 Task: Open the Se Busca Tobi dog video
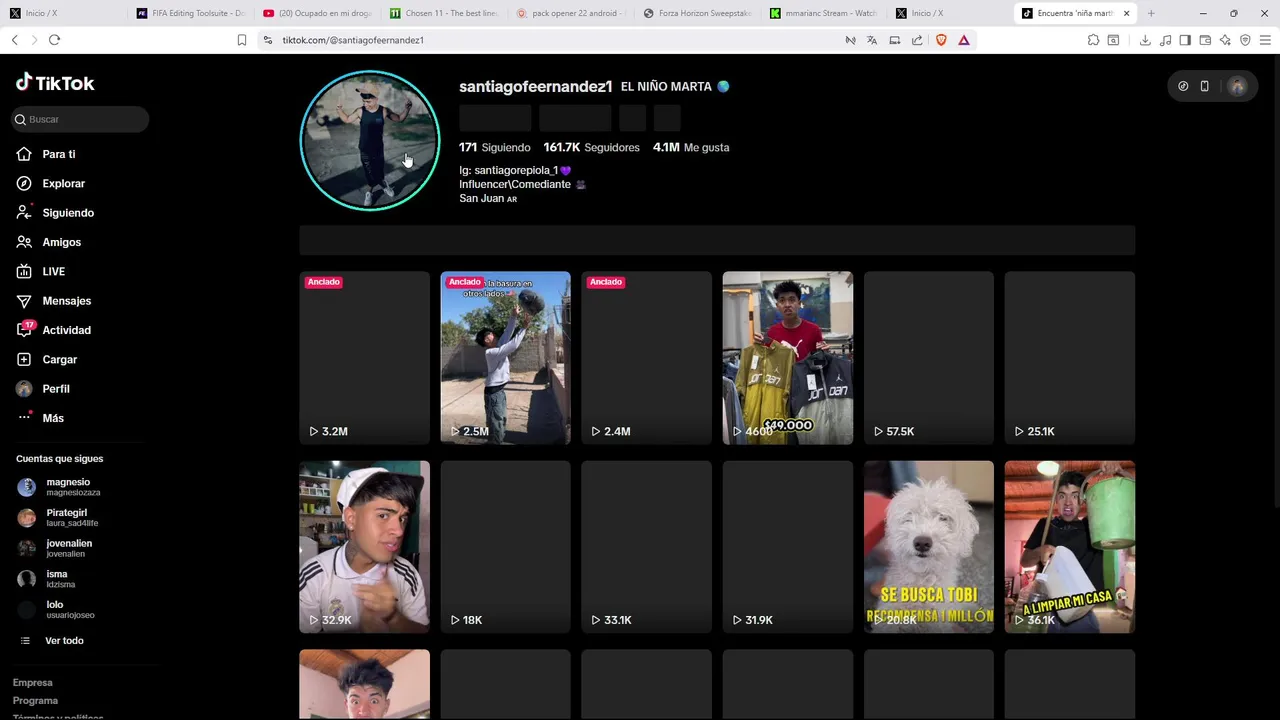tap(928, 547)
